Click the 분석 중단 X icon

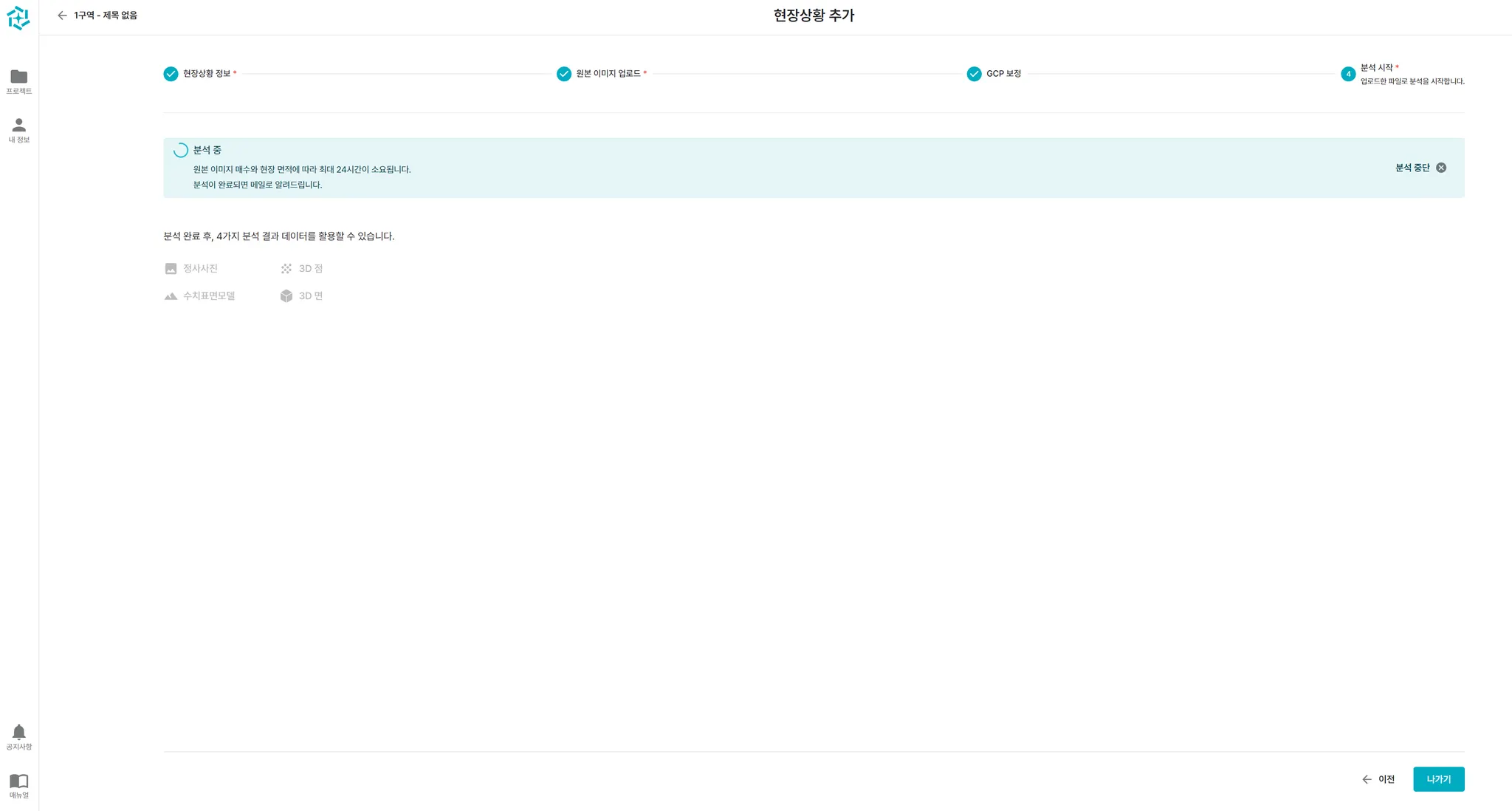1441,168
